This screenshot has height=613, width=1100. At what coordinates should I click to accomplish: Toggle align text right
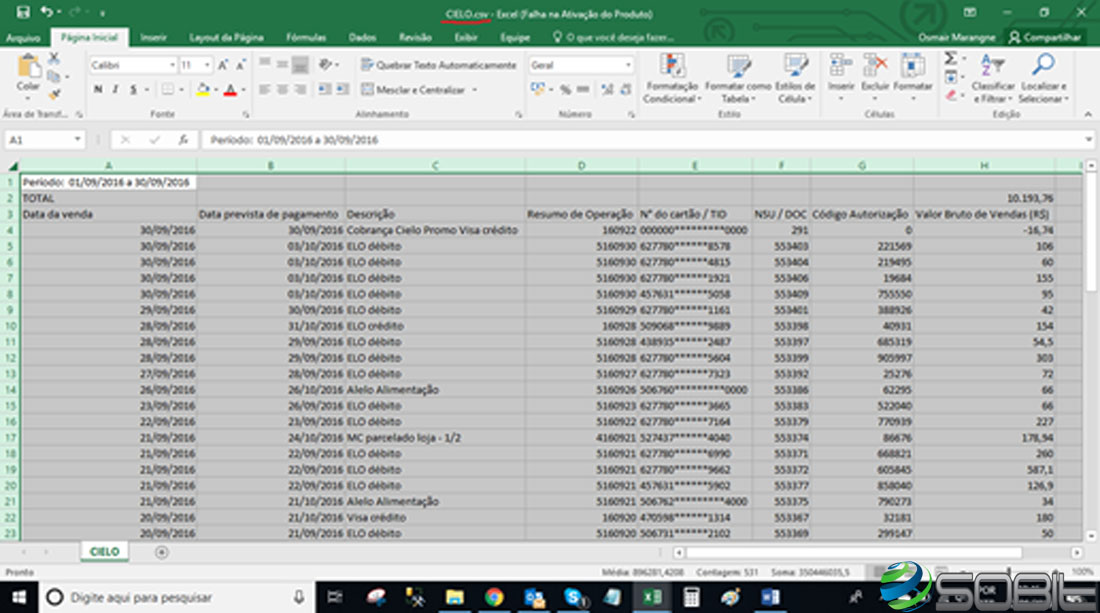click(x=300, y=90)
